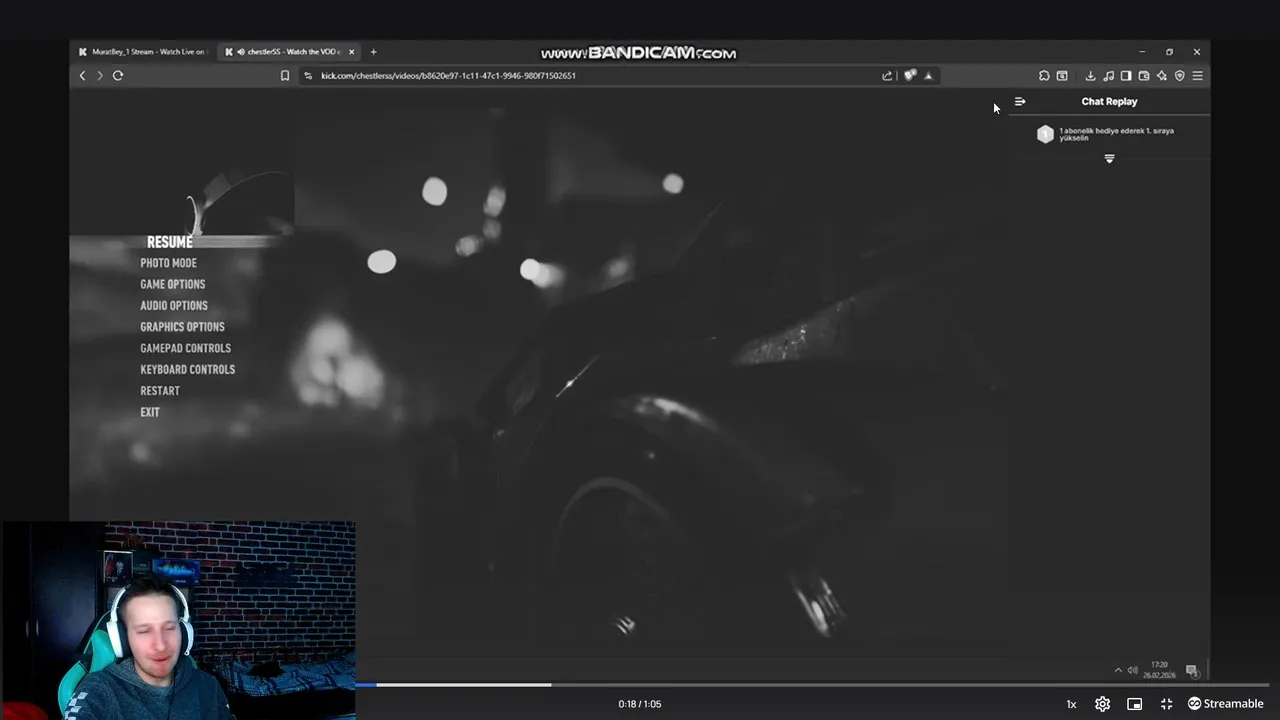Select RESUME in pause menu
This screenshot has width=1280, height=720.
coord(170,242)
